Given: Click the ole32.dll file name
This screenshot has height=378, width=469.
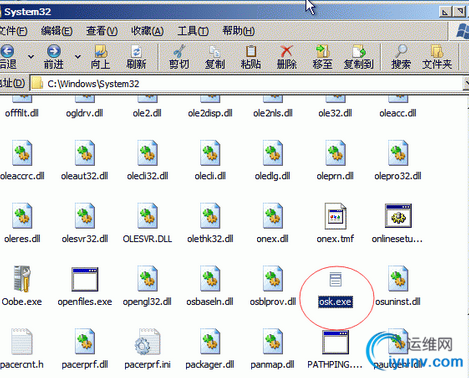Looking at the screenshot, I should 335,113.
